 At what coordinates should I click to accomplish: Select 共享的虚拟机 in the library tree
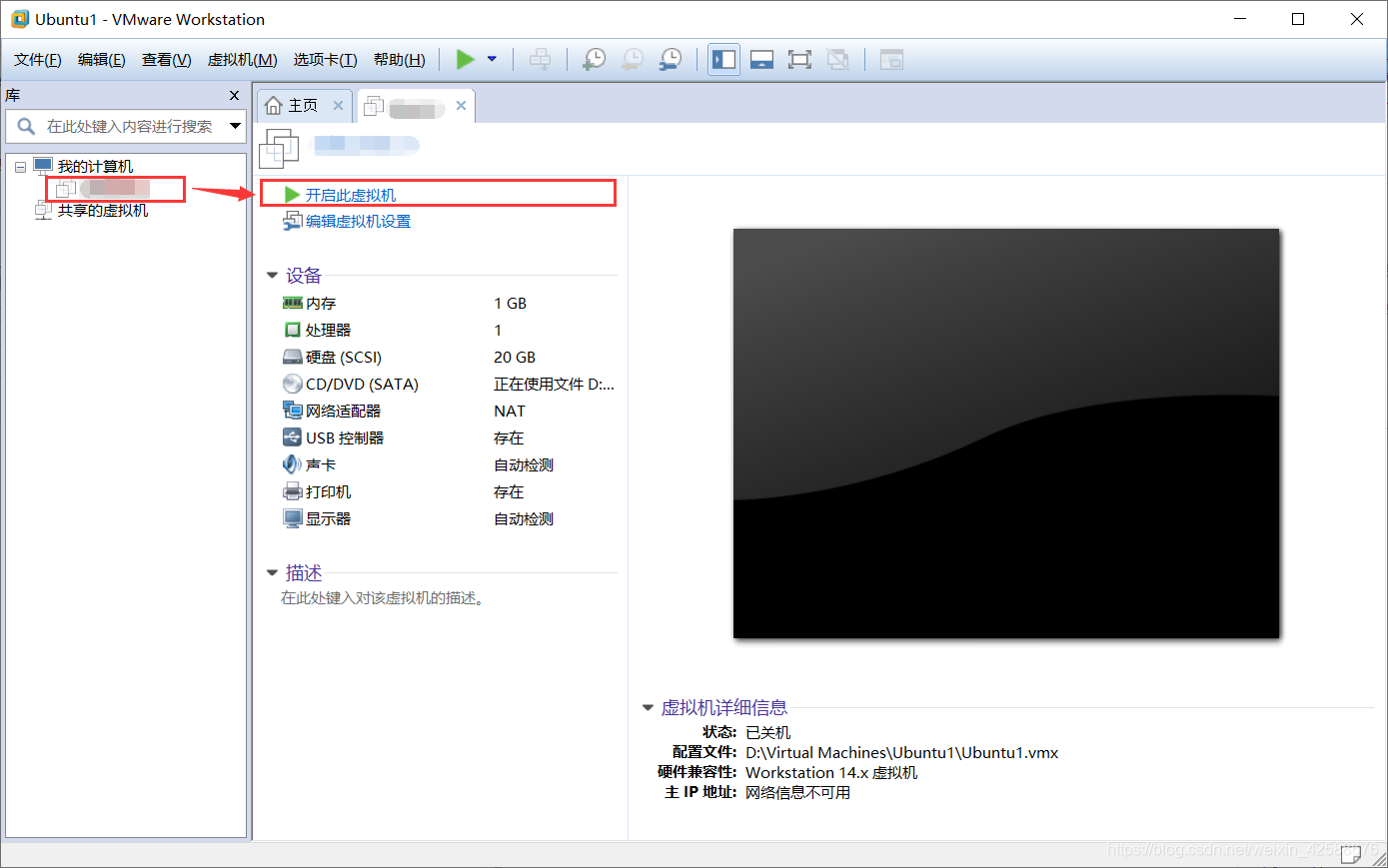coord(103,211)
